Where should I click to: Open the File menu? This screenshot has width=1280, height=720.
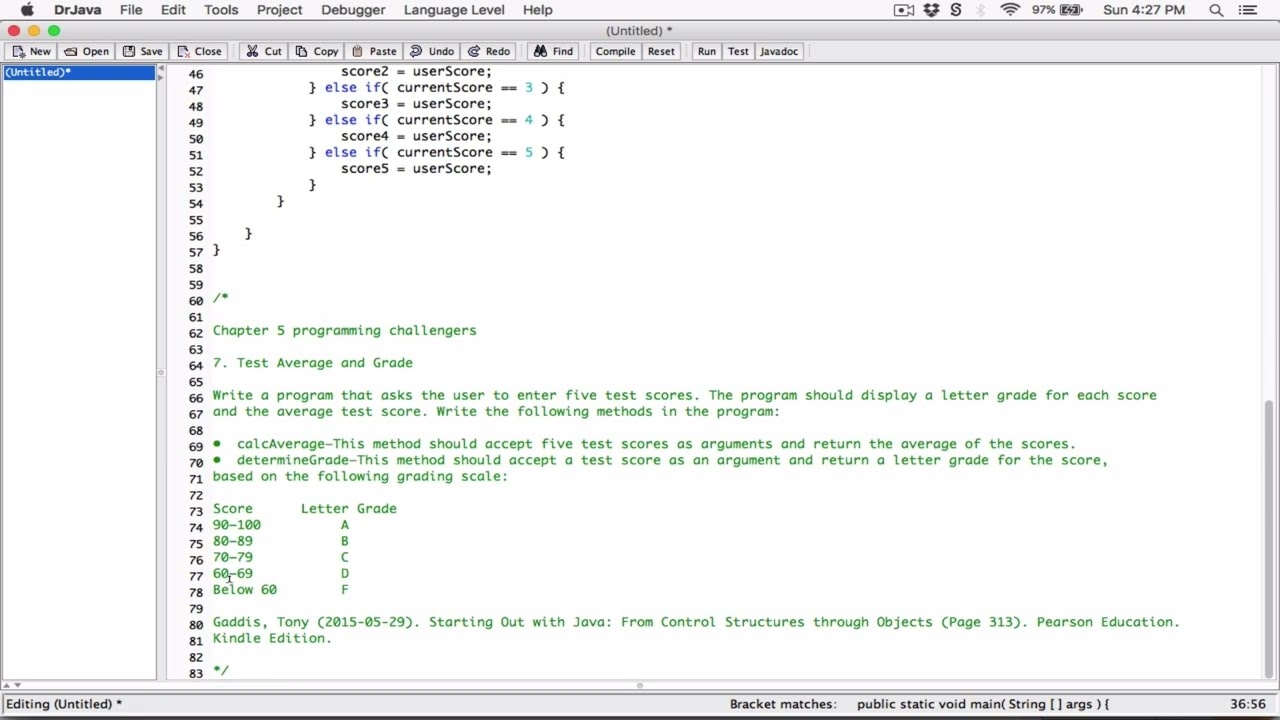[131, 10]
